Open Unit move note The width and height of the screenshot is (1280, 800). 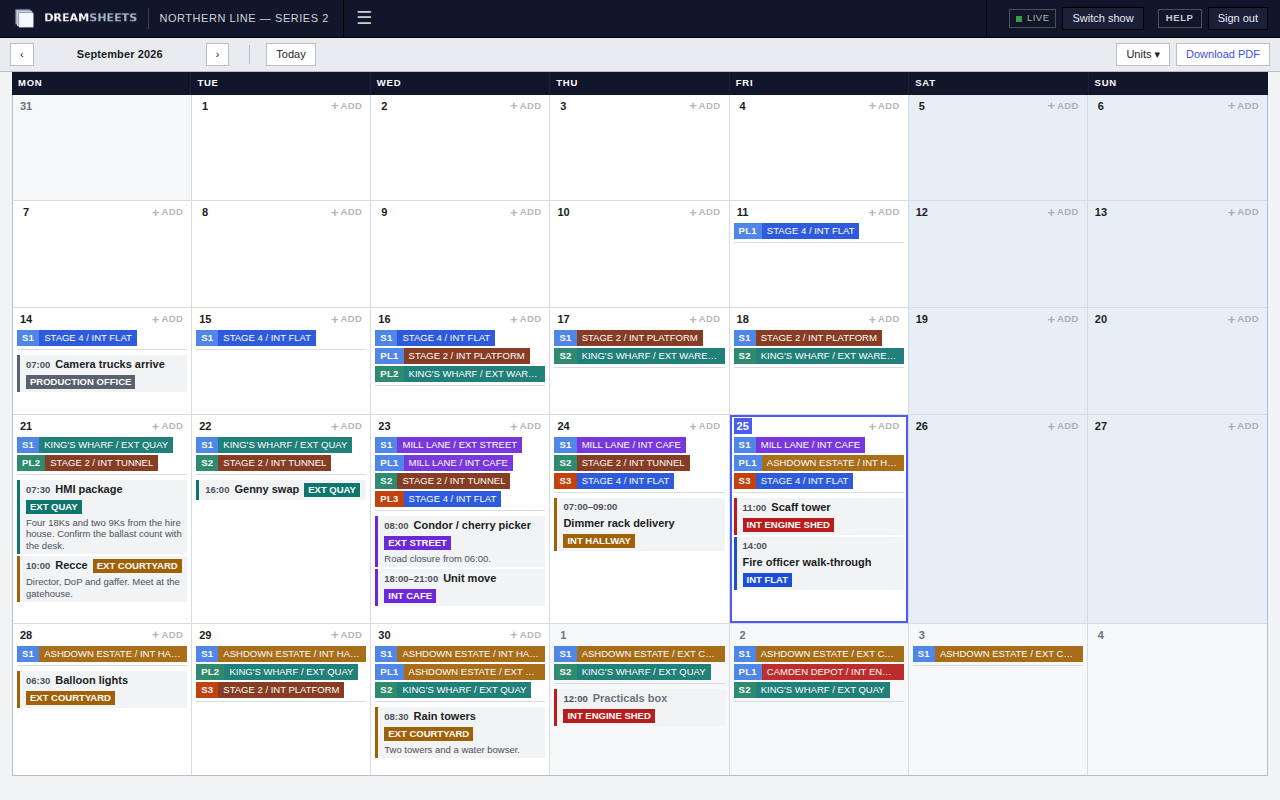[x=460, y=587]
